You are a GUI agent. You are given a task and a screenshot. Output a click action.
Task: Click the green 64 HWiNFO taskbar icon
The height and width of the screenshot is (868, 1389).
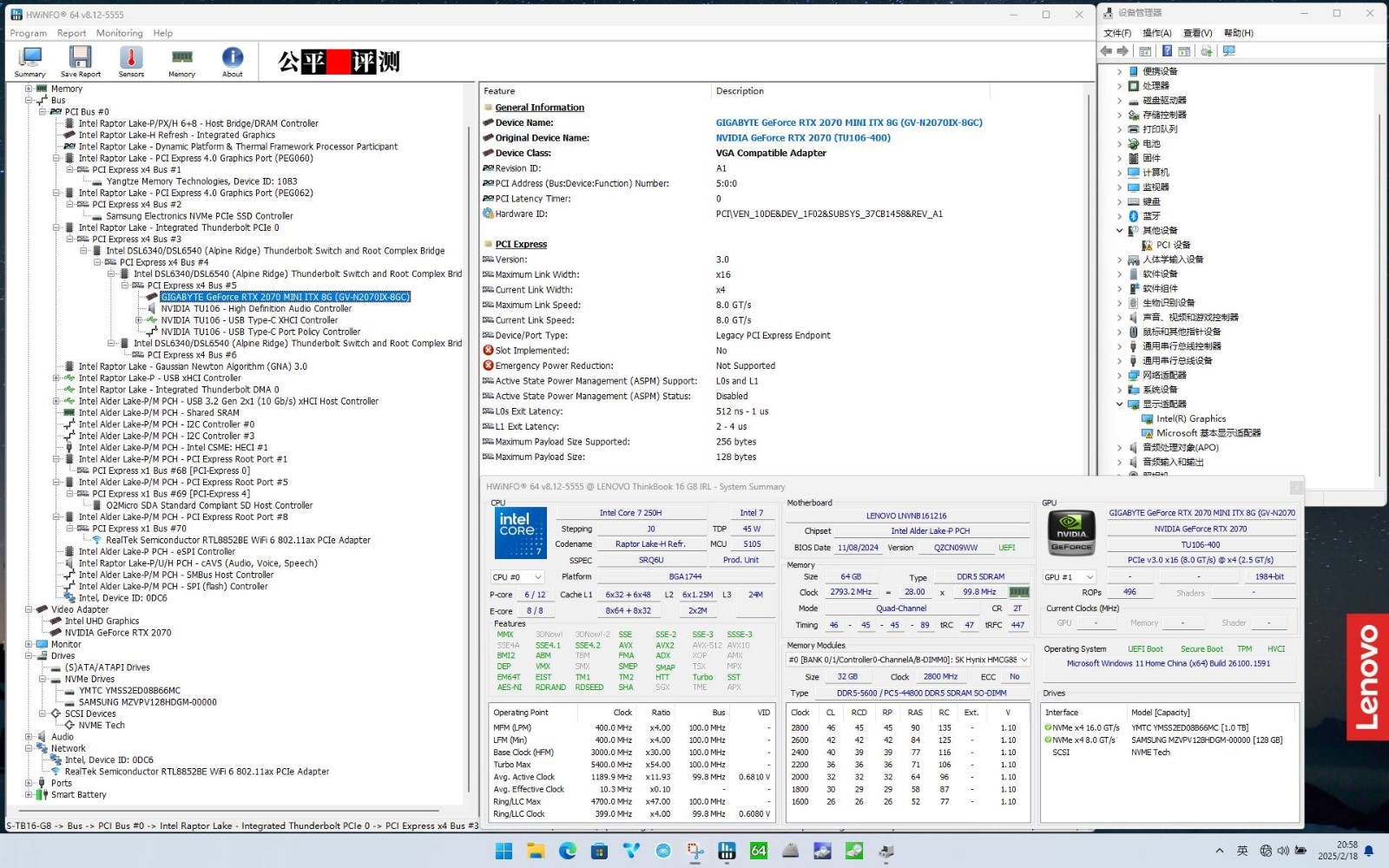click(759, 851)
